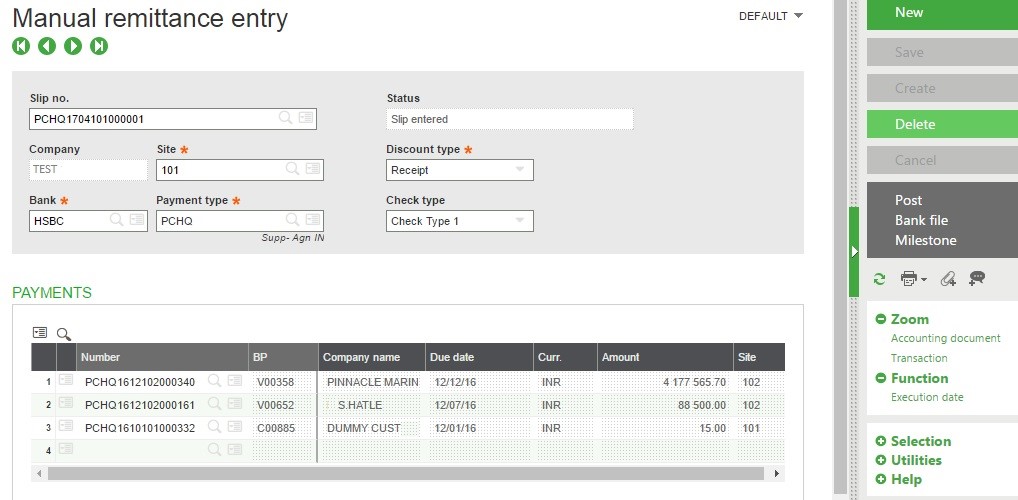Screen dimensions: 1018x500
Task: Click the Payments grid search icon
Action: click(64, 334)
